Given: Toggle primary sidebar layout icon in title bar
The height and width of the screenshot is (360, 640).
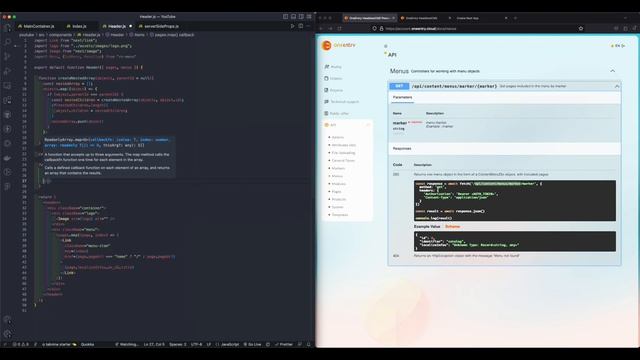Looking at the screenshot, I should (x=286, y=17).
